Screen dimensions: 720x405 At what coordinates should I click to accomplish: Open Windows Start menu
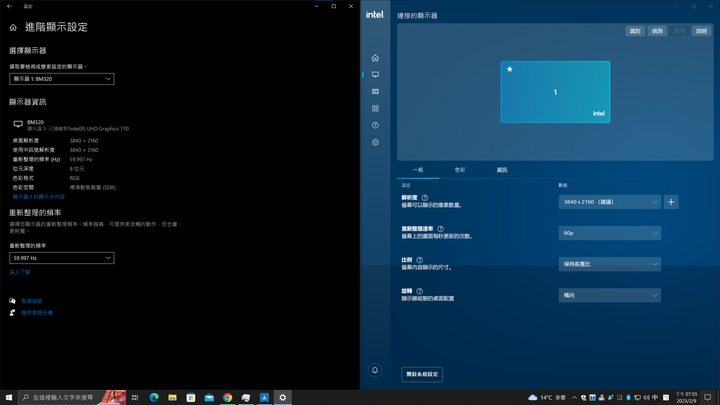tap(9, 398)
